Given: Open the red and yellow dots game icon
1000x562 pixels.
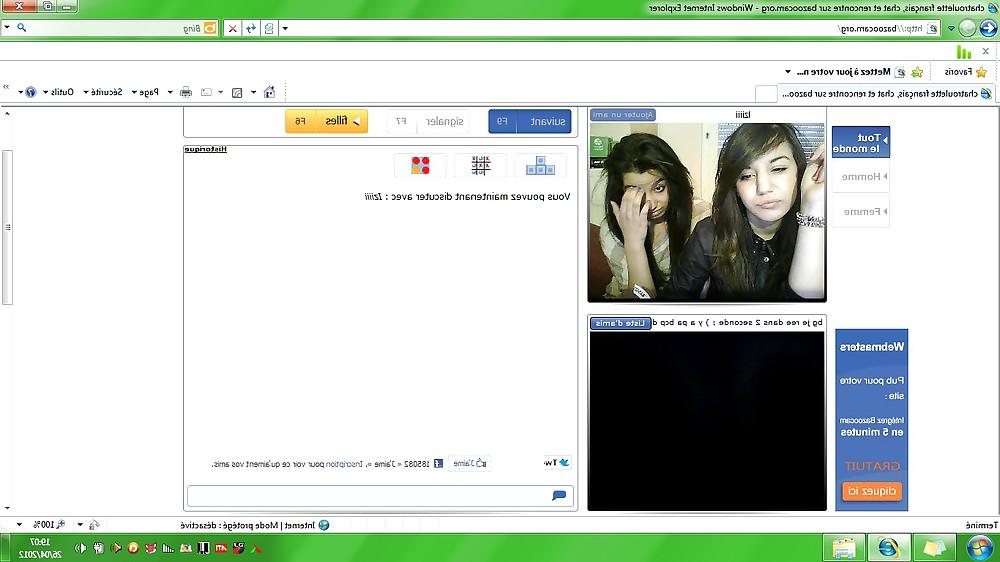Looking at the screenshot, I should pos(420,166).
